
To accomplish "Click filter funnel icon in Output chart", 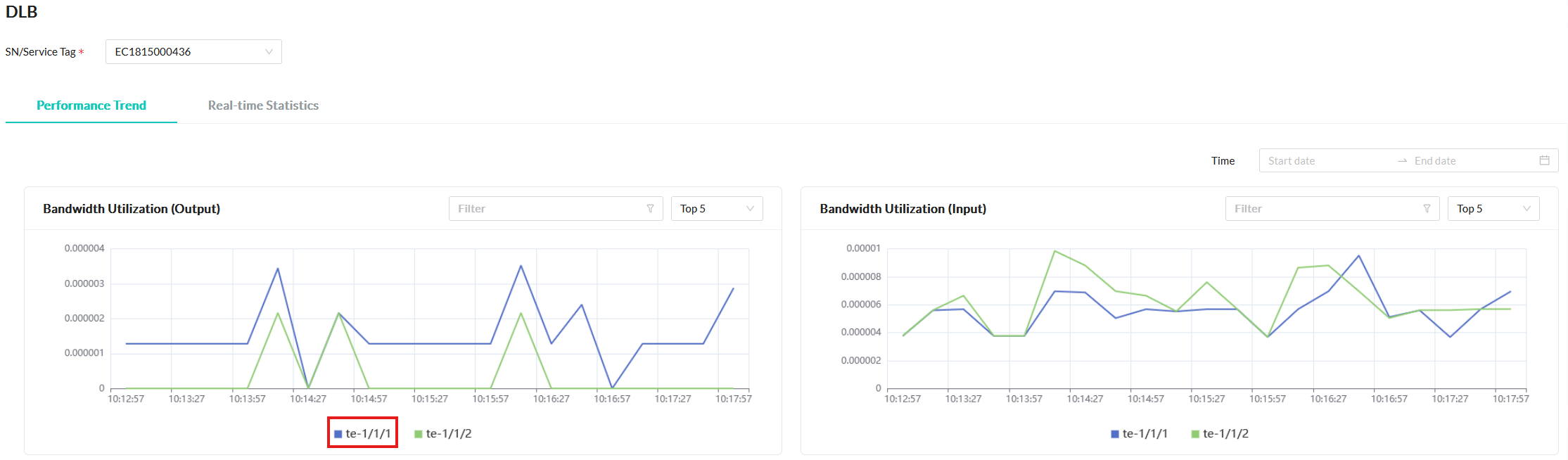I will (x=650, y=209).
